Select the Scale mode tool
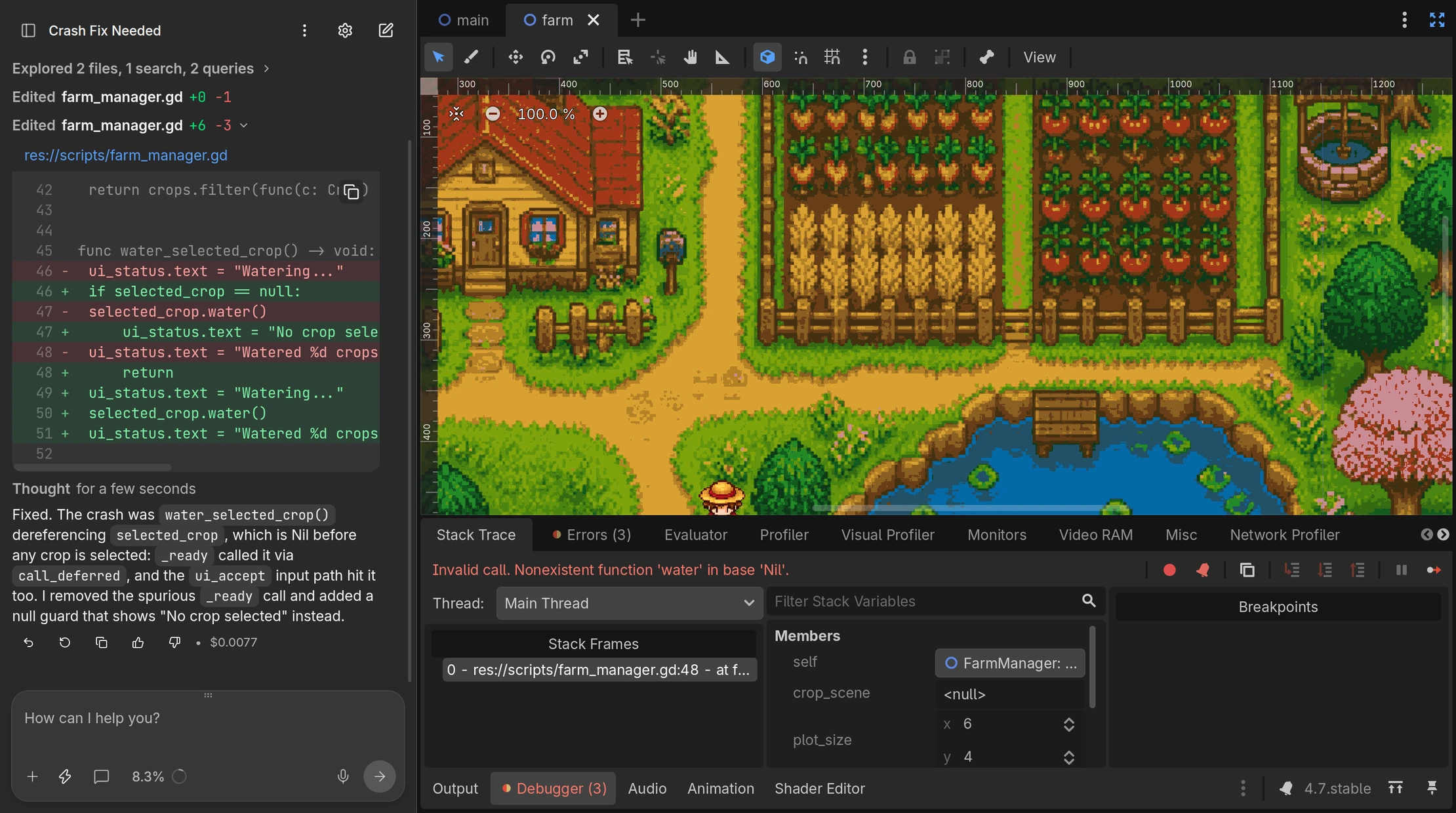1456x813 pixels. point(580,58)
